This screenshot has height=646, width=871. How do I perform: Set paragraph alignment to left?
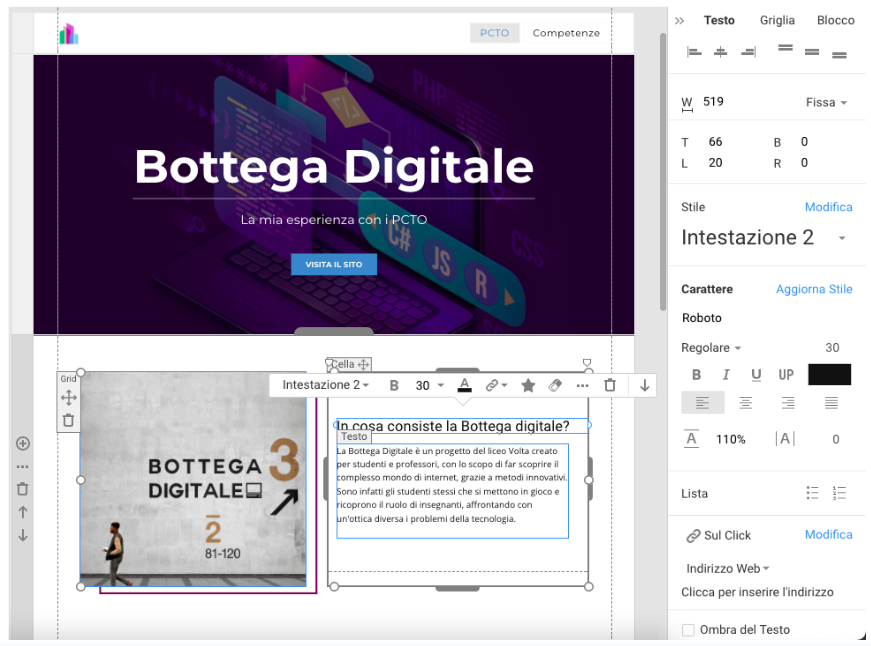pyautogui.click(x=703, y=403)
